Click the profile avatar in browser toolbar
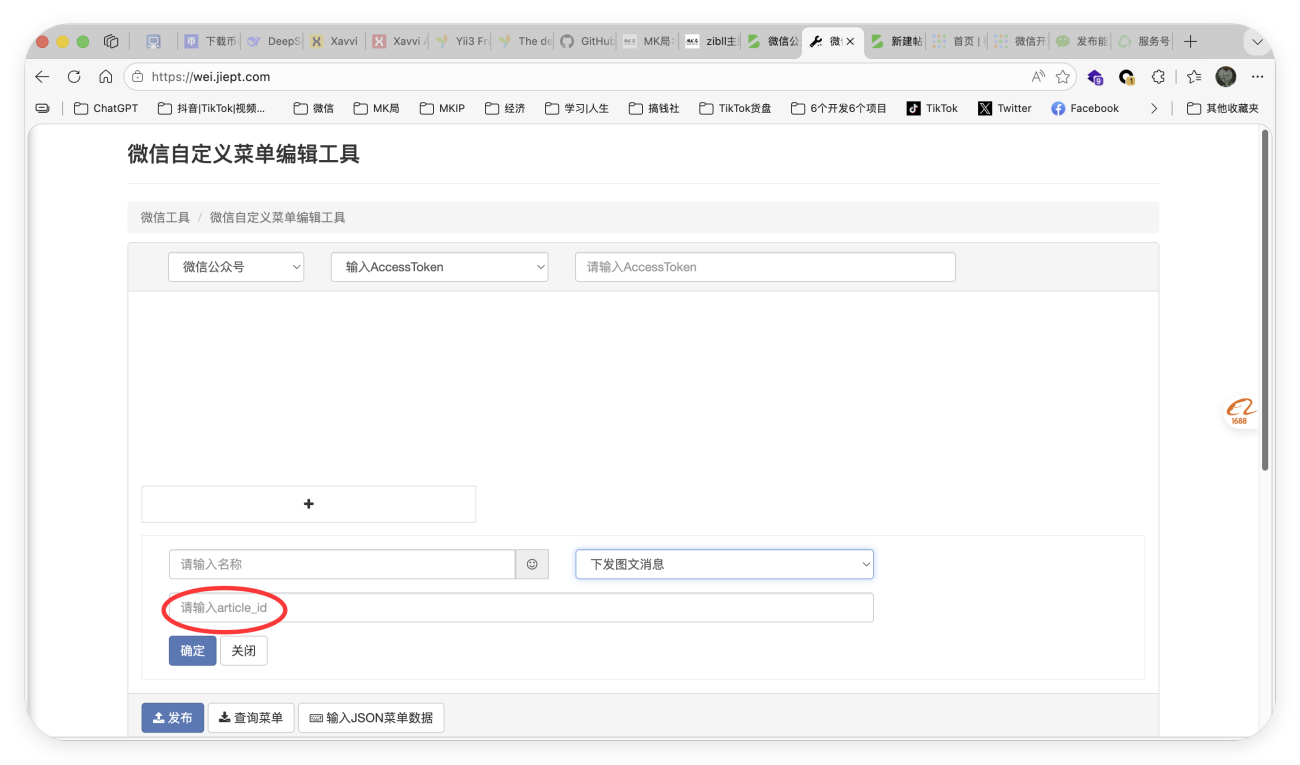1300x765 pixels. [1225, 76]
